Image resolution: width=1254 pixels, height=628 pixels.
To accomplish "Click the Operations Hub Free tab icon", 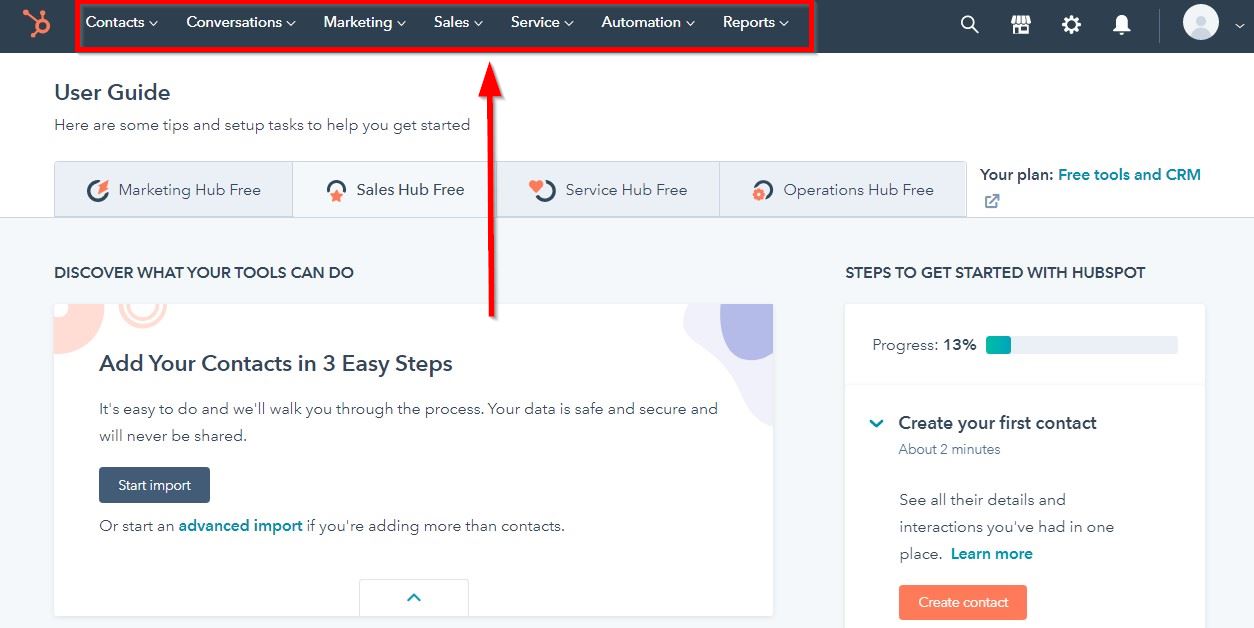I will pyautogui.click(x=762, y=191).
